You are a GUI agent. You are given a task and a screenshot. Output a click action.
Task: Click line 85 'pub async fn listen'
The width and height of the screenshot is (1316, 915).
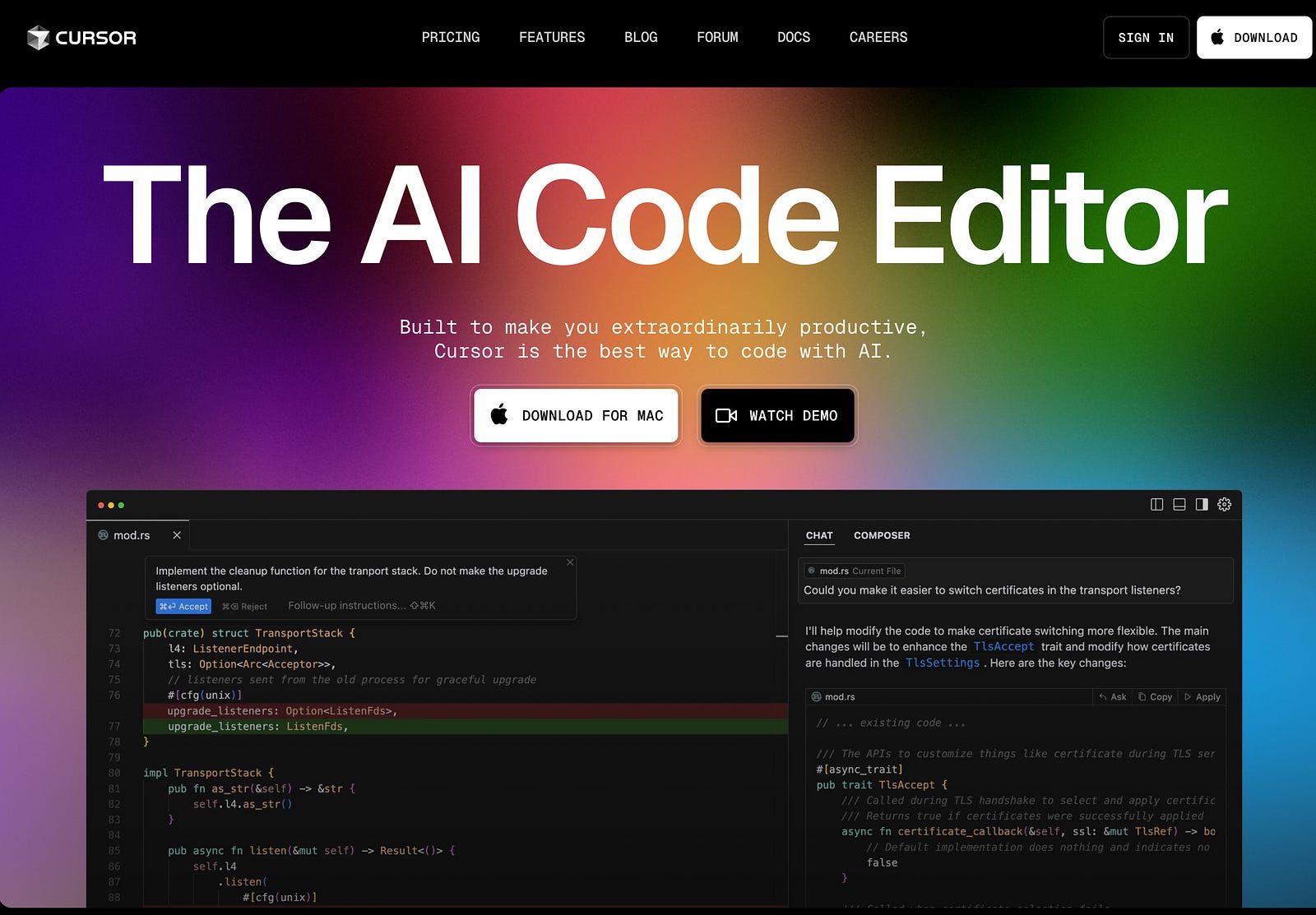pyautogui.click(x=311, y=851)
